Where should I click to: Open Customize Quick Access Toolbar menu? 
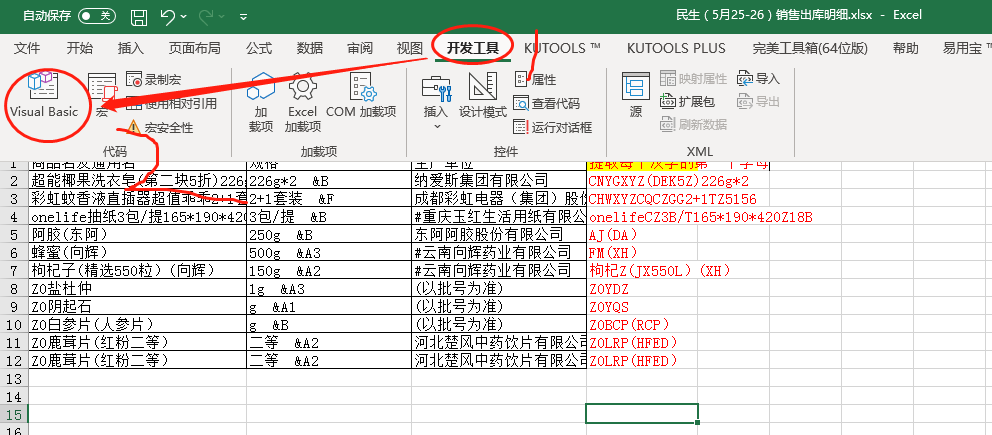click(x=244, y=17)
